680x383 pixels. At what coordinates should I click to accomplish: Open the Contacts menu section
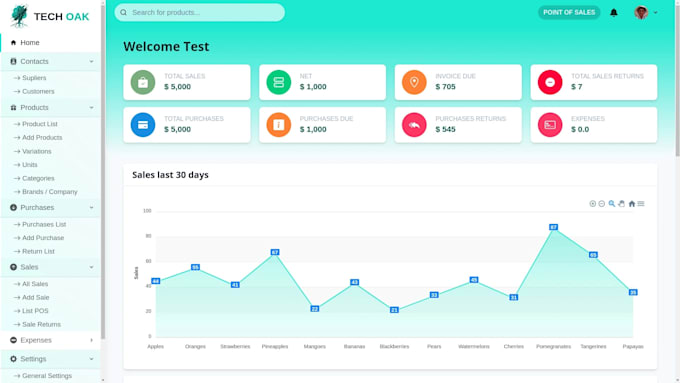pos(50,62)
